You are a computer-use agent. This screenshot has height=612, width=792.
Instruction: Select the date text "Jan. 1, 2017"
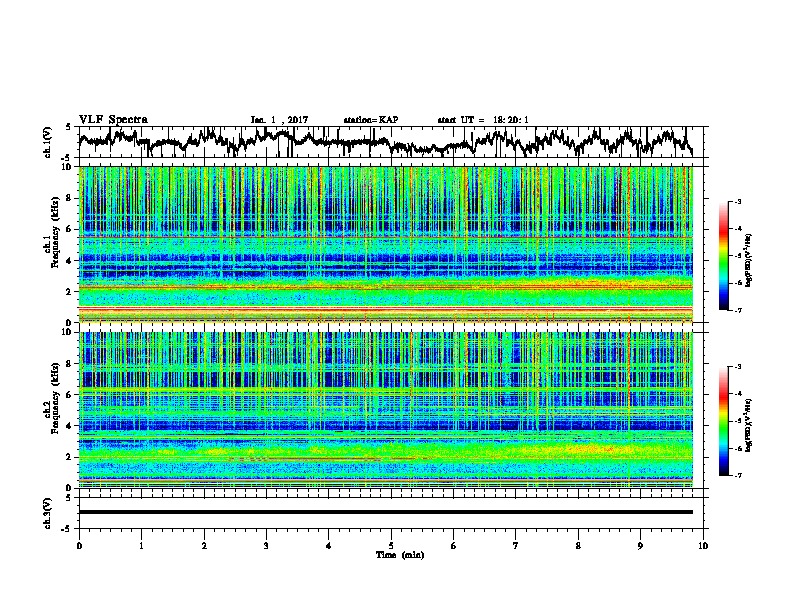coord(279,120)
